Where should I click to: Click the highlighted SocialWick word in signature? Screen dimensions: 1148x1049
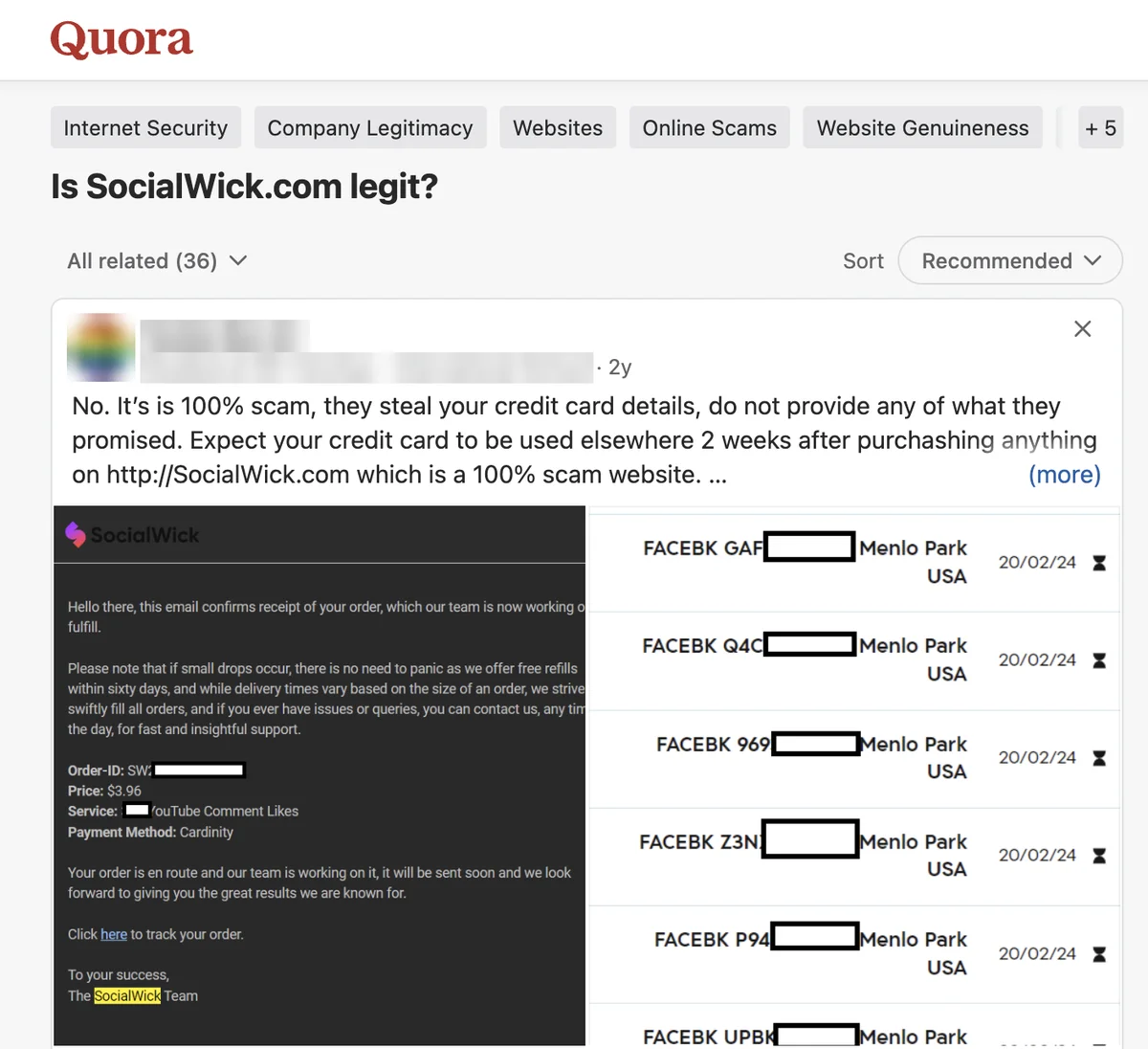click(128, 995)
